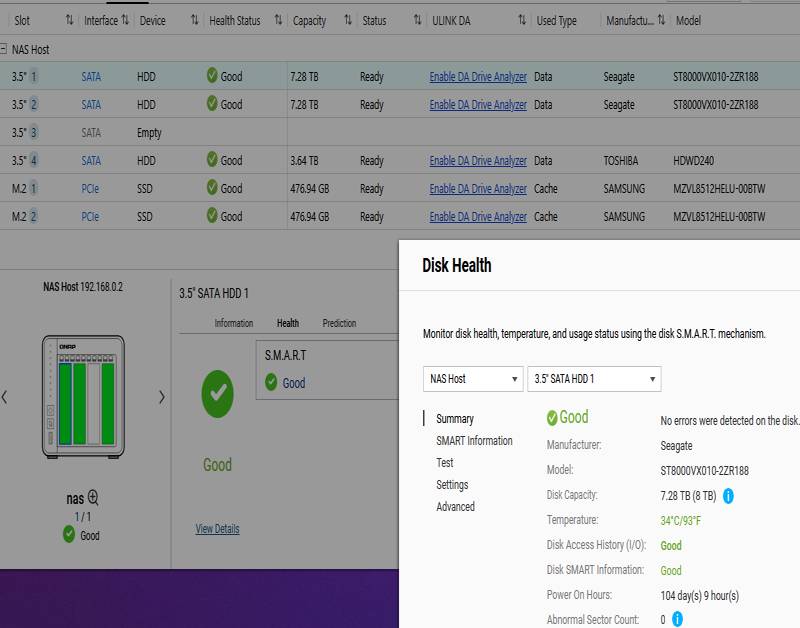This screenshot has width=800, height=628.
Task: Open the 3.5" SATA HDD 1 dropdown
Action: click(x=594, y=379)
